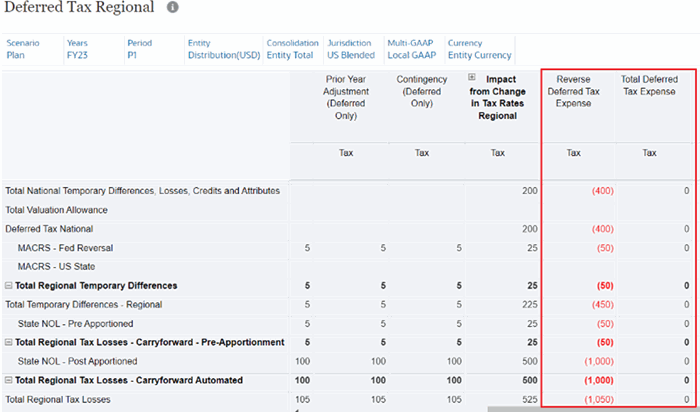
Task: Collapse Total Regional Tax Losses Pre-Apportionment row
Action: pyautogui.click(x=9, y=343)
